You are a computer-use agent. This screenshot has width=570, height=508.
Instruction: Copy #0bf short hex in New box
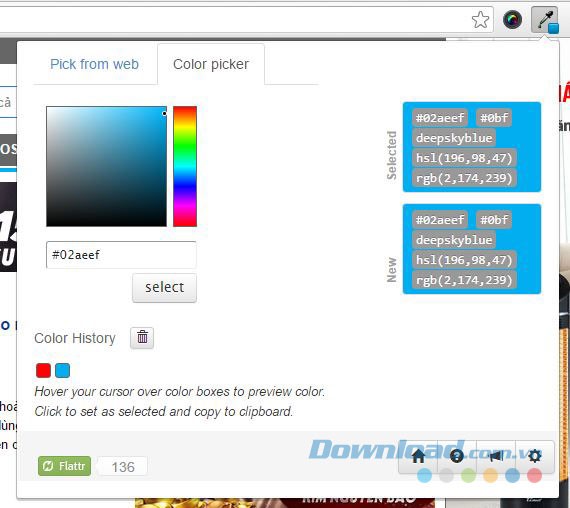[494, 220]
